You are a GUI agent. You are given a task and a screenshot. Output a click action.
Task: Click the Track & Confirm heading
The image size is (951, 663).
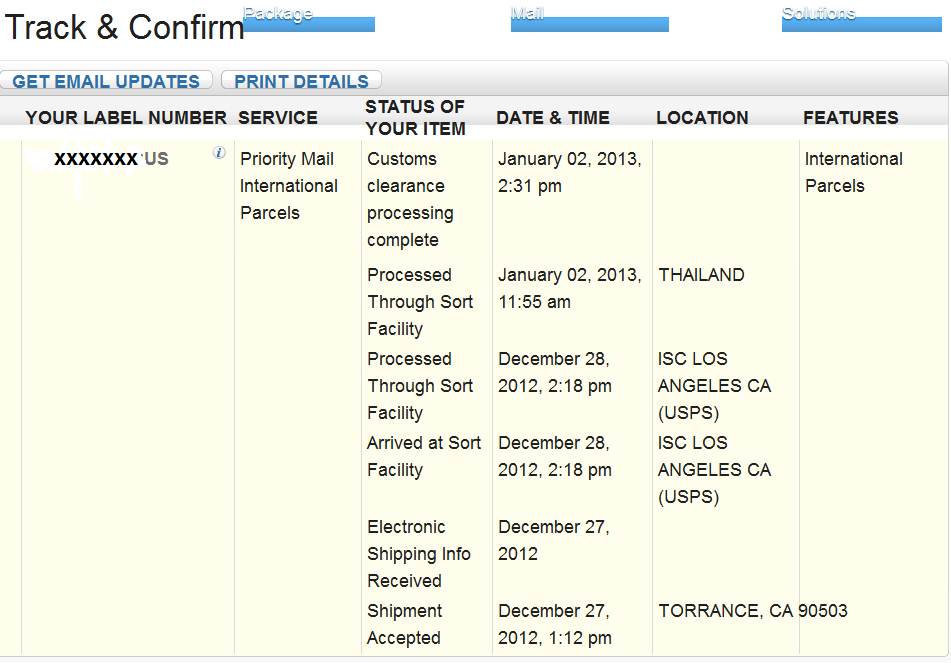point(124,27)
